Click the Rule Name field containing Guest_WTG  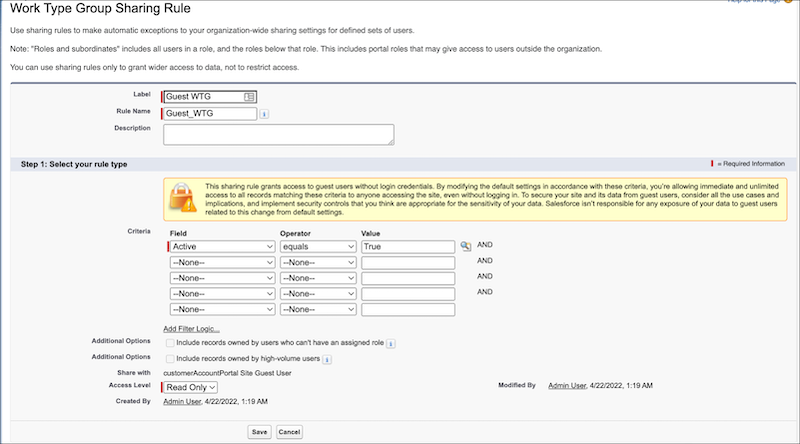point(210,114)
